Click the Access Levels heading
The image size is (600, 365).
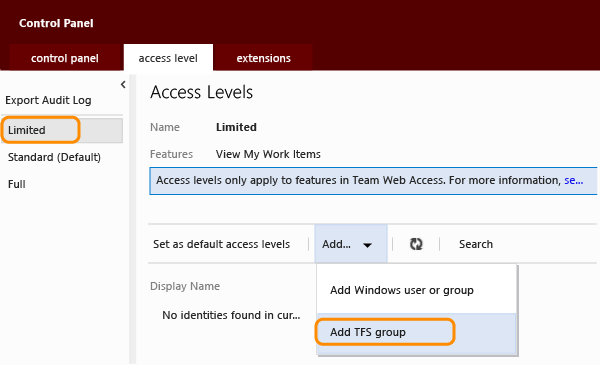point(202,92)
